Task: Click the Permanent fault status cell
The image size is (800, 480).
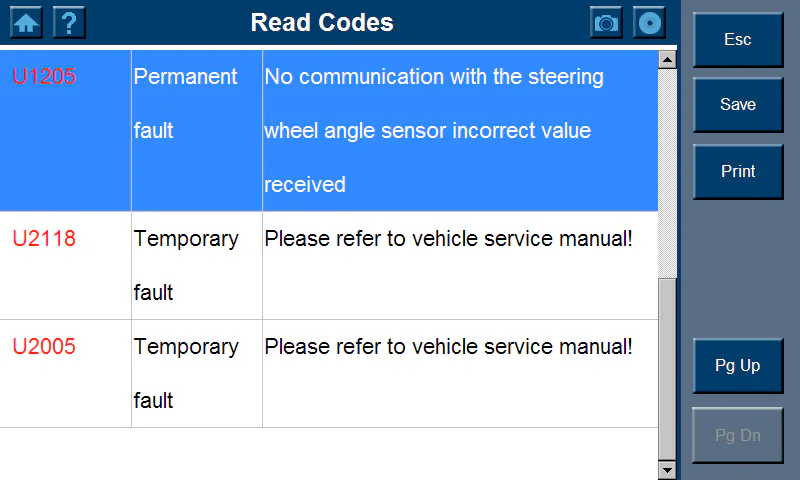Action: [185, 104]
